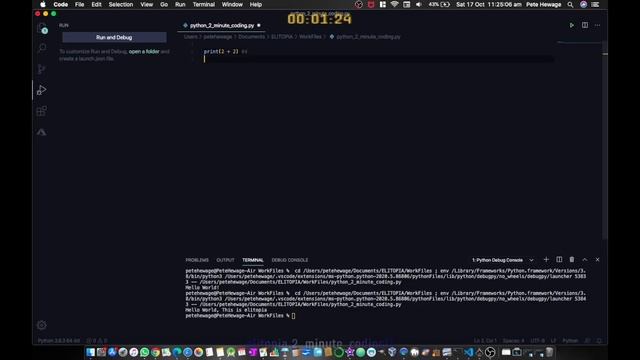
Task: Open the File menu
Action: [80, 4]
